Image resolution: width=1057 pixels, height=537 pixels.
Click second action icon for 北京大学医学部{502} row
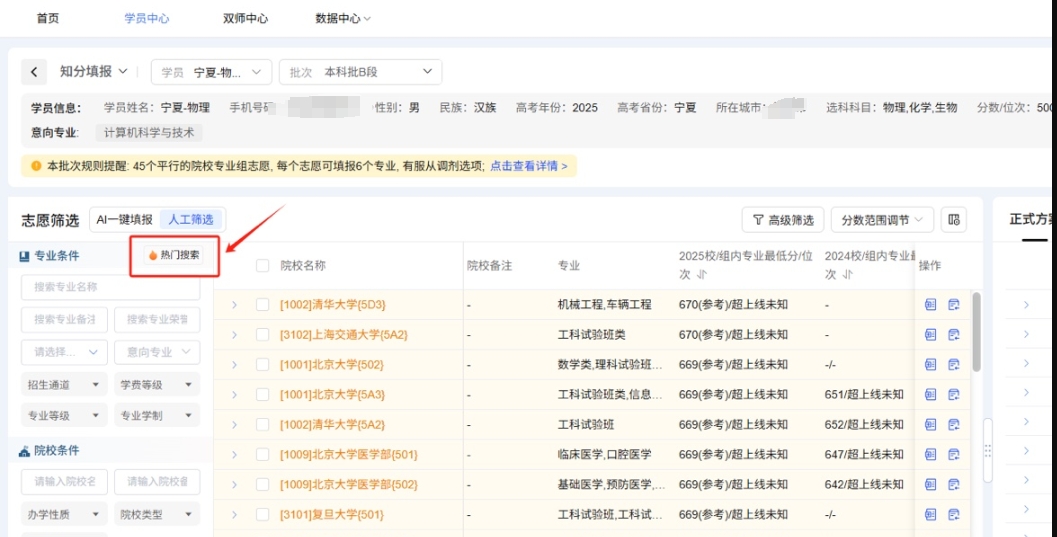tap(953, 484)
